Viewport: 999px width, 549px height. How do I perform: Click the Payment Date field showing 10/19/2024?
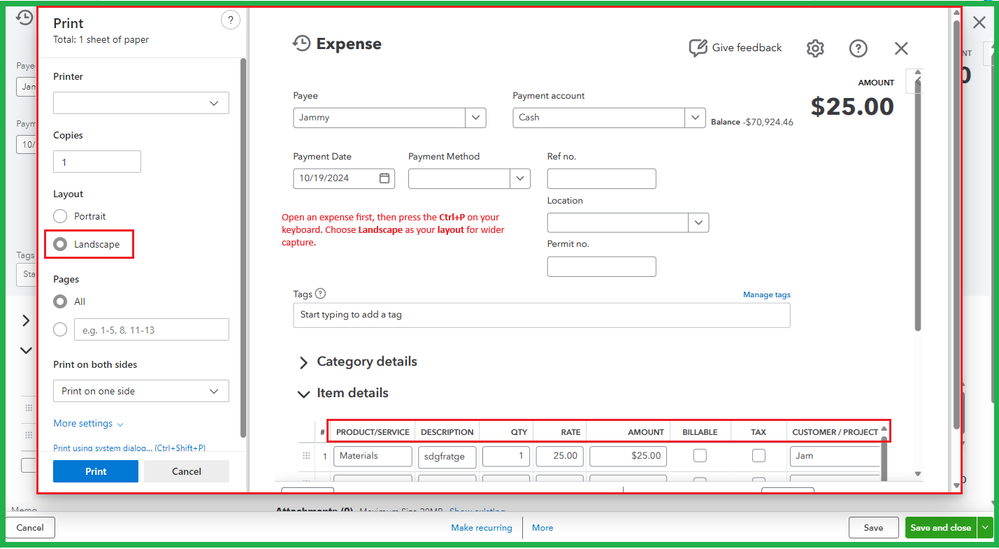pos(344,178)
